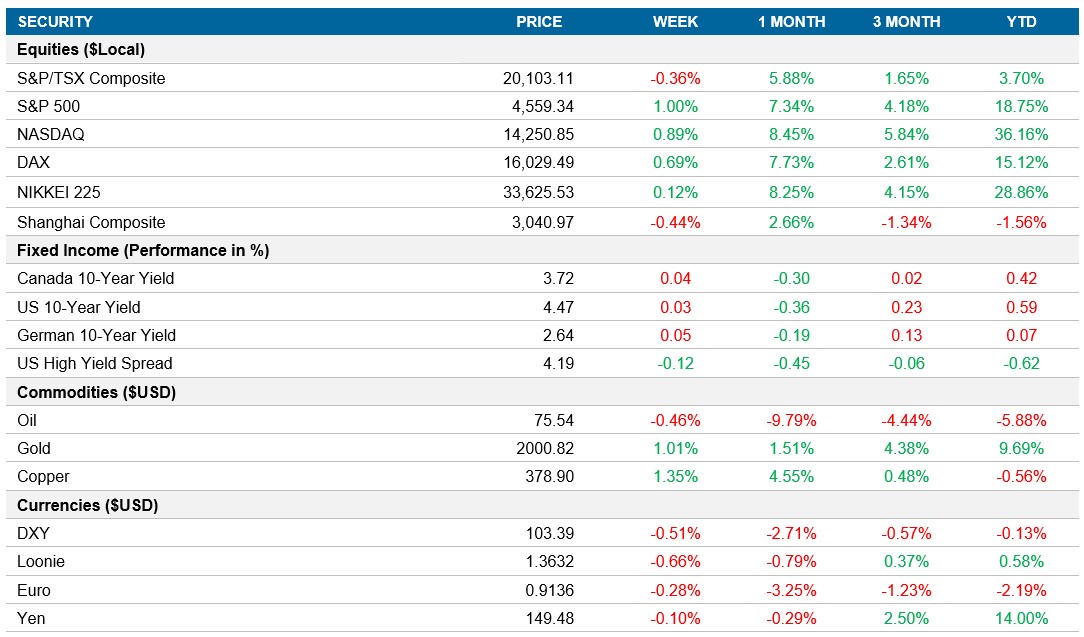Click the YTD column header
1084x637 pixels.
pos(1022,21)
